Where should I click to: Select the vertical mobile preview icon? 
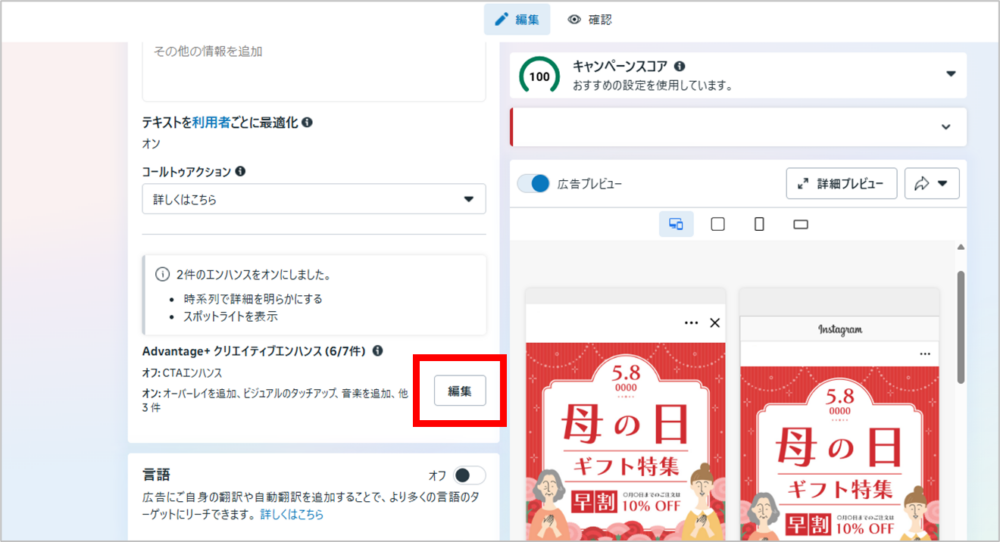pyautogui.click(x=759, y=224)
